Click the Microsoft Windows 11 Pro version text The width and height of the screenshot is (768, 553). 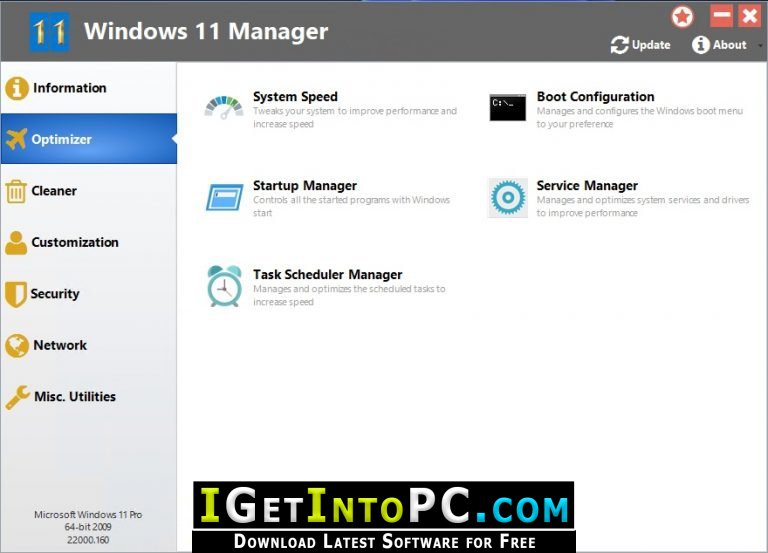pyautogui.click(x=88, y=515)
